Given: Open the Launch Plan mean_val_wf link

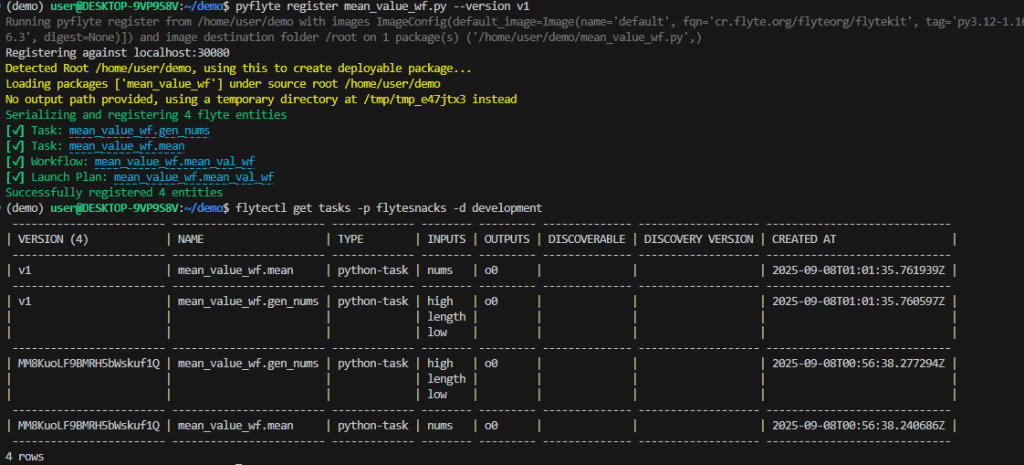Looking at the screenshot, I should (x=194, y=177).
